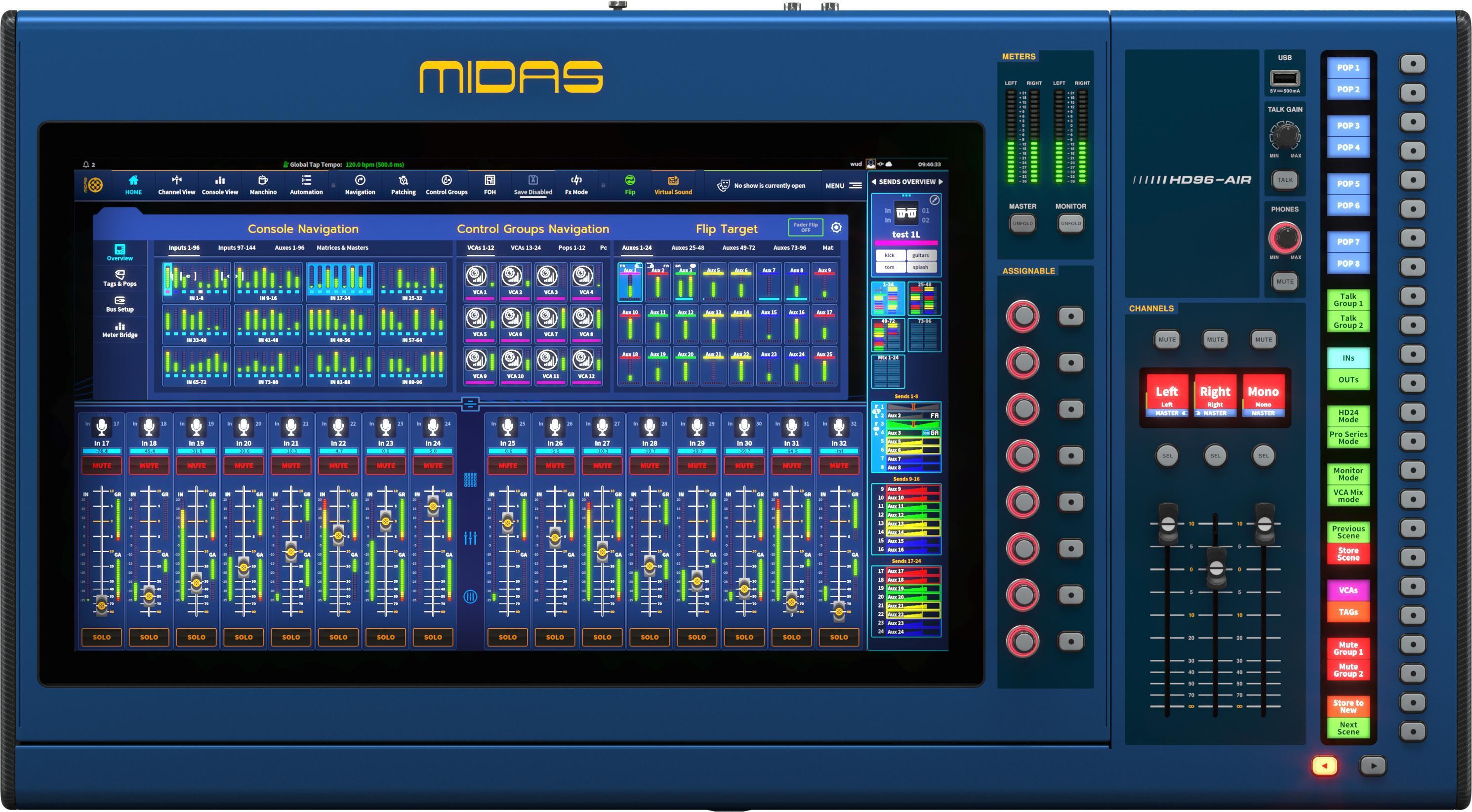Image resolution: width=1472 pixels, height=812 pixels.
Task: Select the Meter Bridge sidebar icon
Action: [x=120, y=329]
